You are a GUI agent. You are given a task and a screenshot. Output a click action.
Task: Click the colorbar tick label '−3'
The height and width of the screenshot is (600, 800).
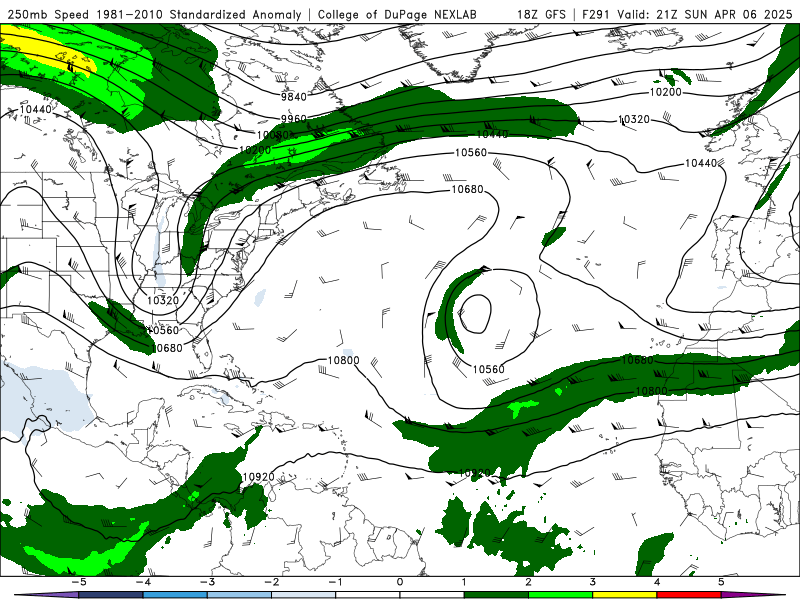click(207, 582)
